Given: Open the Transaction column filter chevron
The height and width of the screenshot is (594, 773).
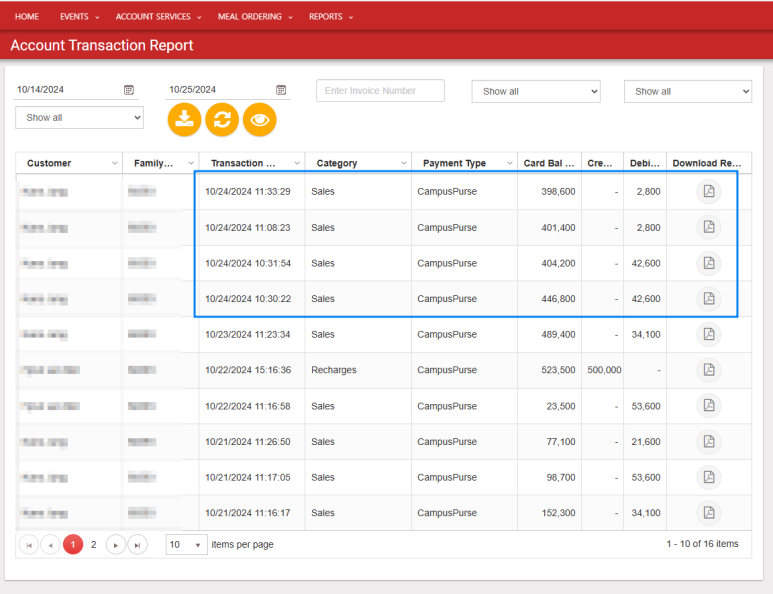Looking at the screenshot, I should 297,163.
